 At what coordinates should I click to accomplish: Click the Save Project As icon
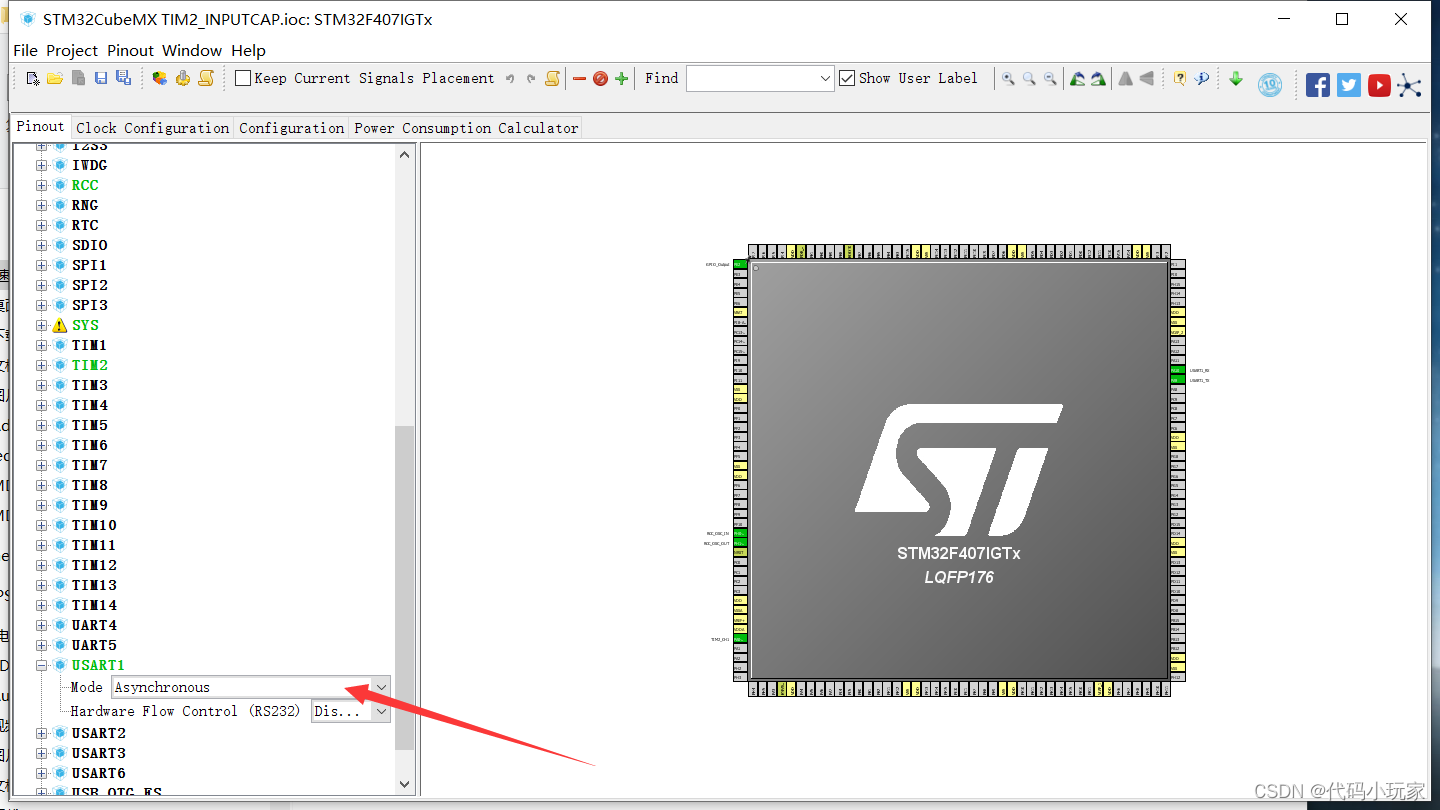click(123, 78)
